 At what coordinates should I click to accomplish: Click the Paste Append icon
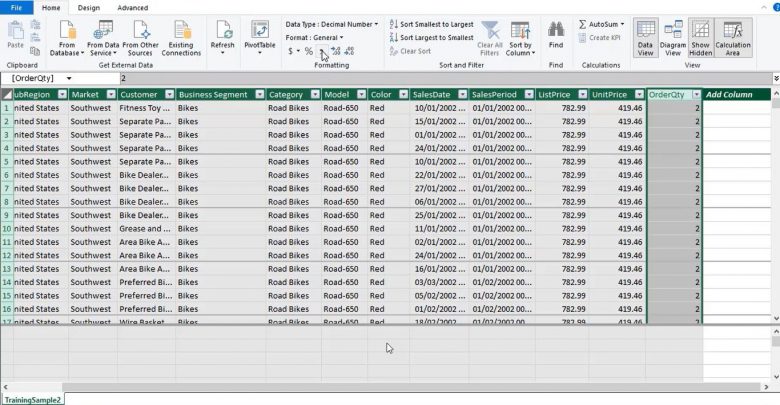click(35, 25)
